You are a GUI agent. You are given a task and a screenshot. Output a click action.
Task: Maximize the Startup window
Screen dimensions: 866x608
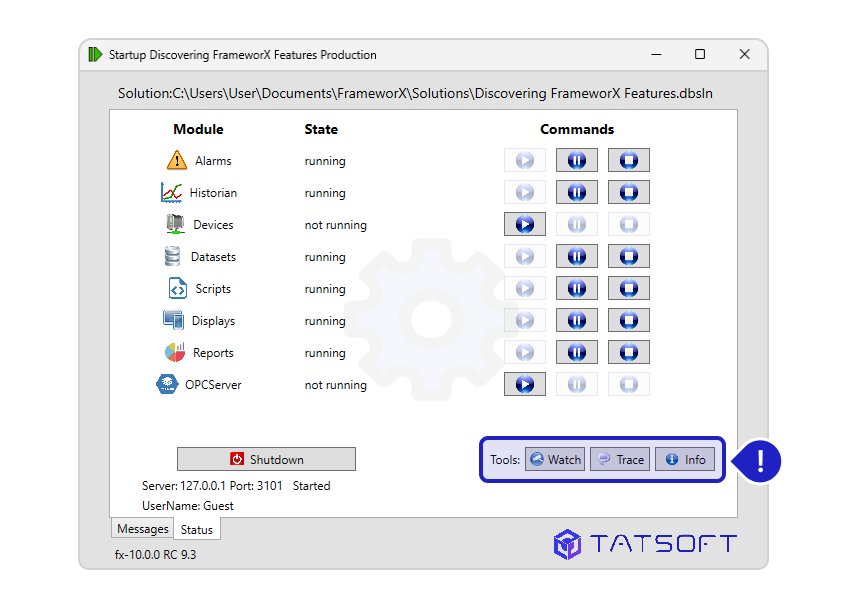coord(700,54)
